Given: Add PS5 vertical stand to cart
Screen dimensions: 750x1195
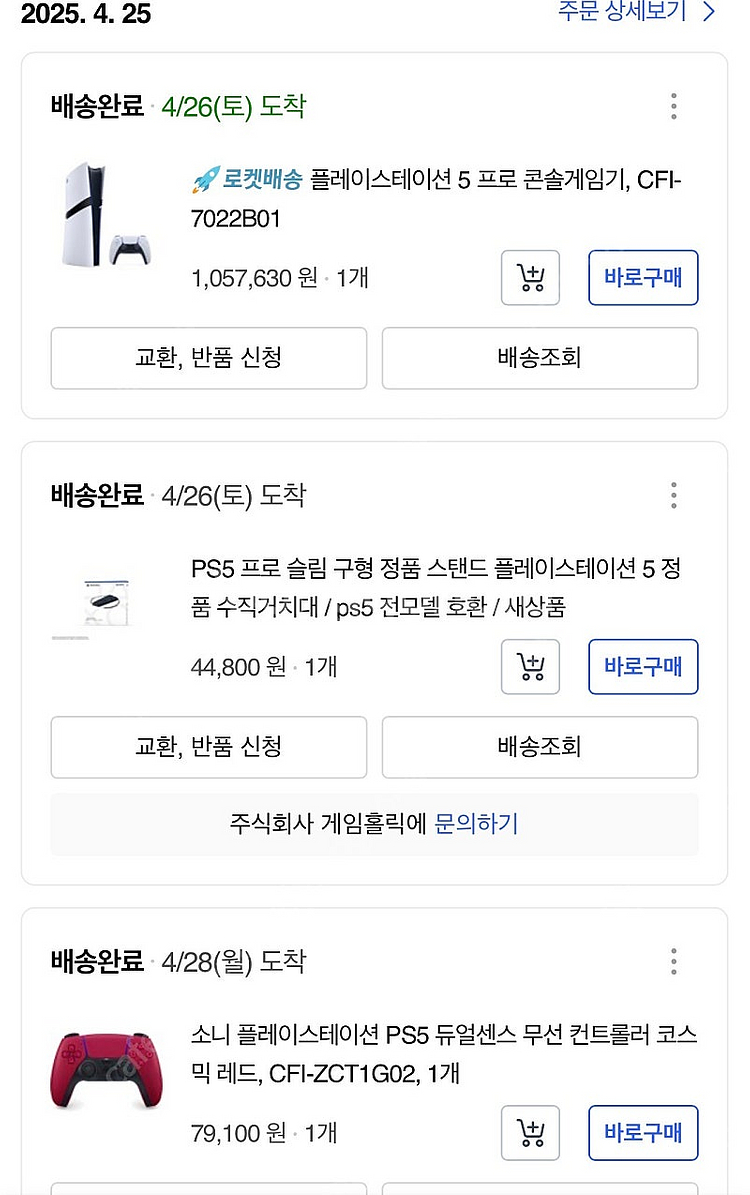Looking at the screenshot, I should 530,666.
